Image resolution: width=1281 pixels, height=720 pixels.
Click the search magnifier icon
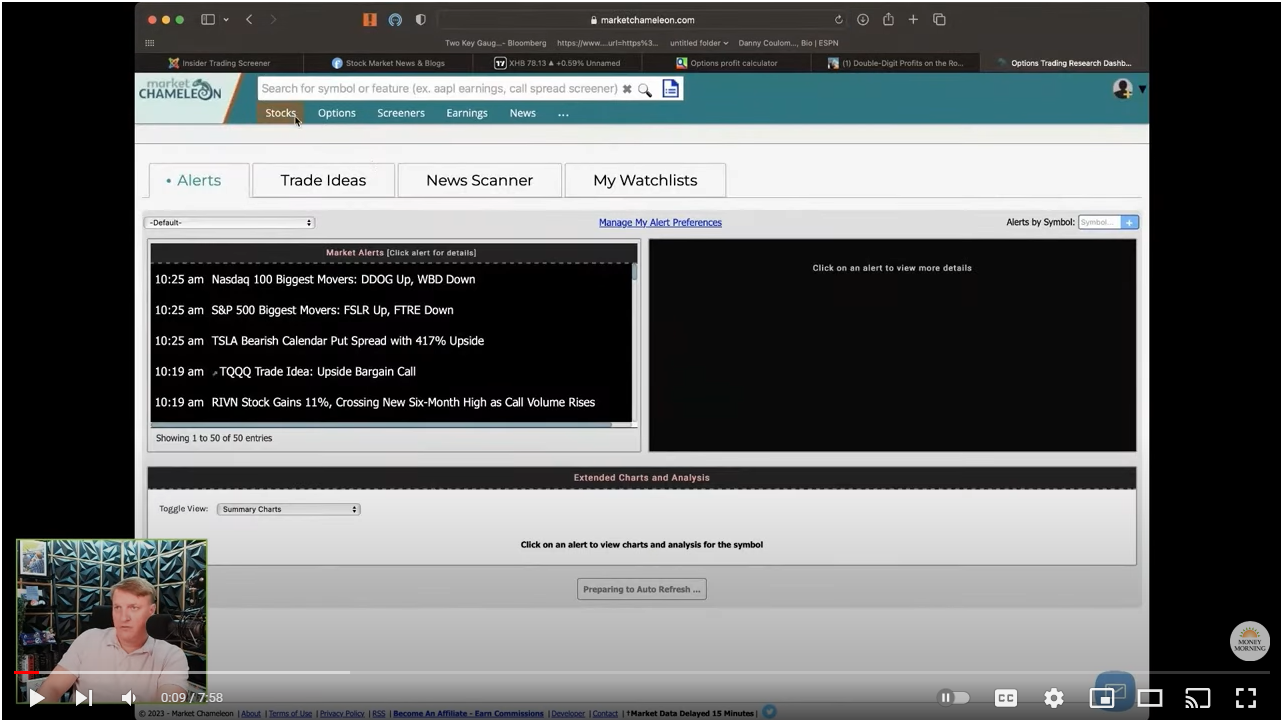click(645, 89)
